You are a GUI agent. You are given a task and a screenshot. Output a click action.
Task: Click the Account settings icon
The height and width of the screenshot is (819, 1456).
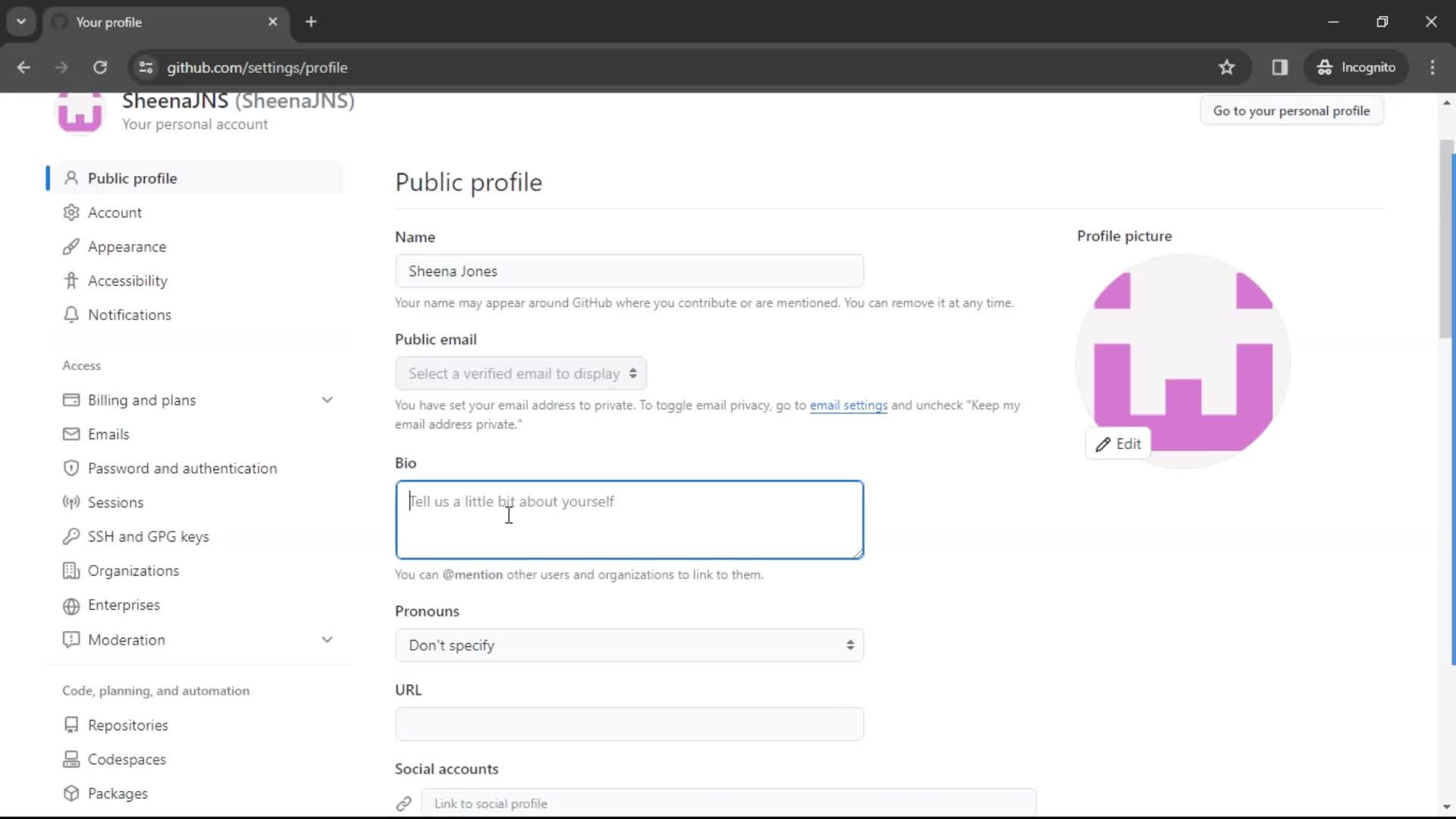click(x=71, y=212)
